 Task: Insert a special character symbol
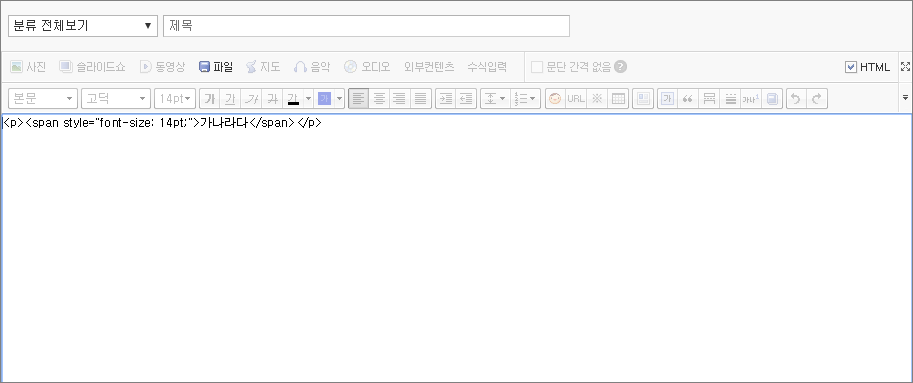click(597, 99)
